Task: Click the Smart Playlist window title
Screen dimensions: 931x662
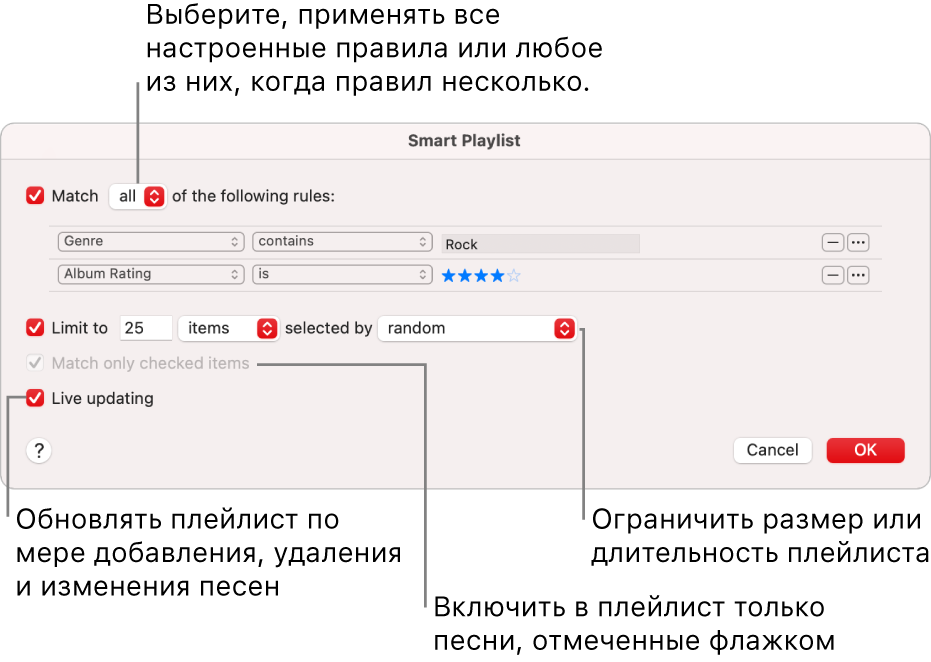Action: point(464,141)
